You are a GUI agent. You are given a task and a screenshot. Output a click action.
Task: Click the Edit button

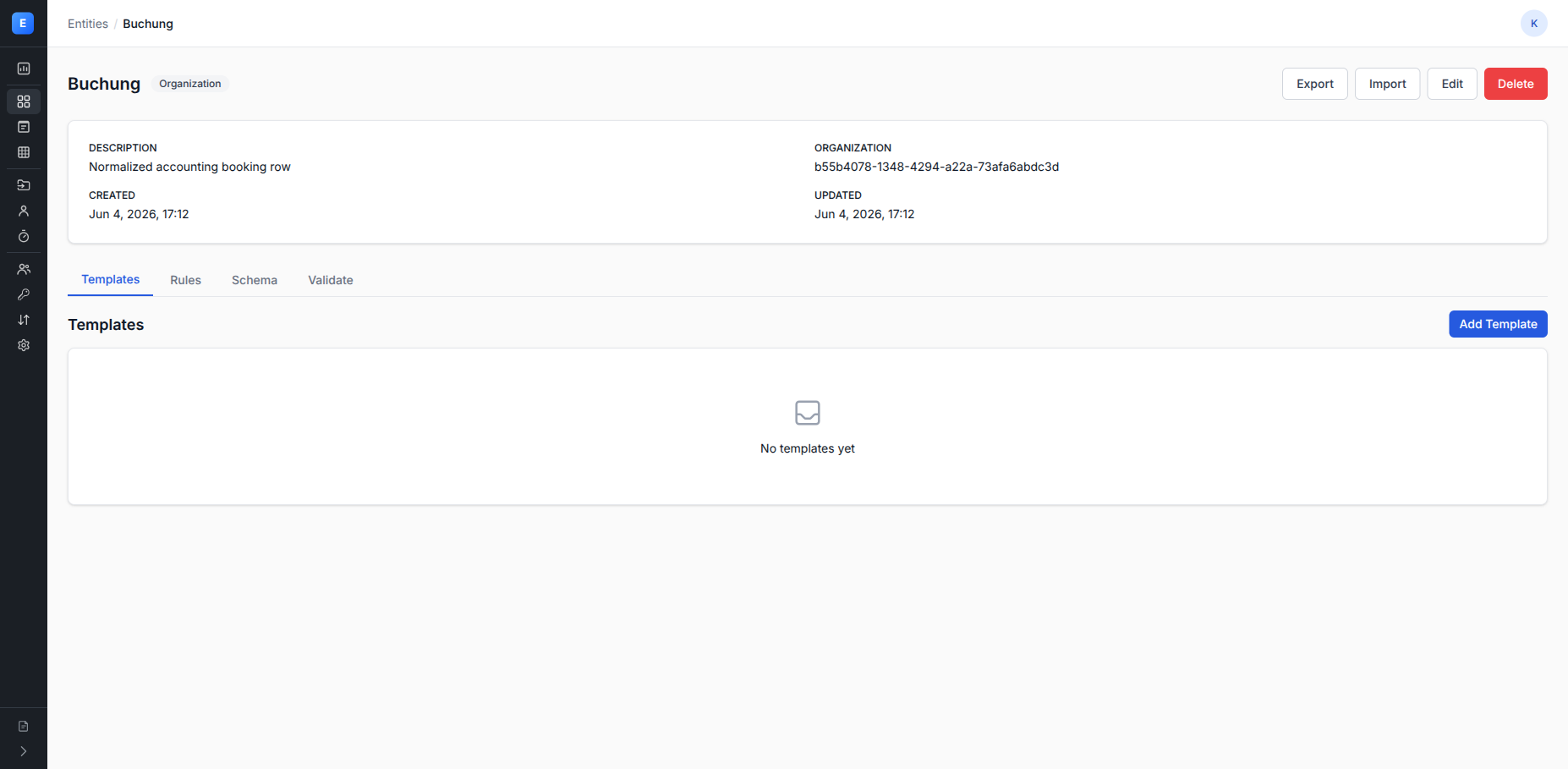pyautogui.click(x=1452, y=84)
